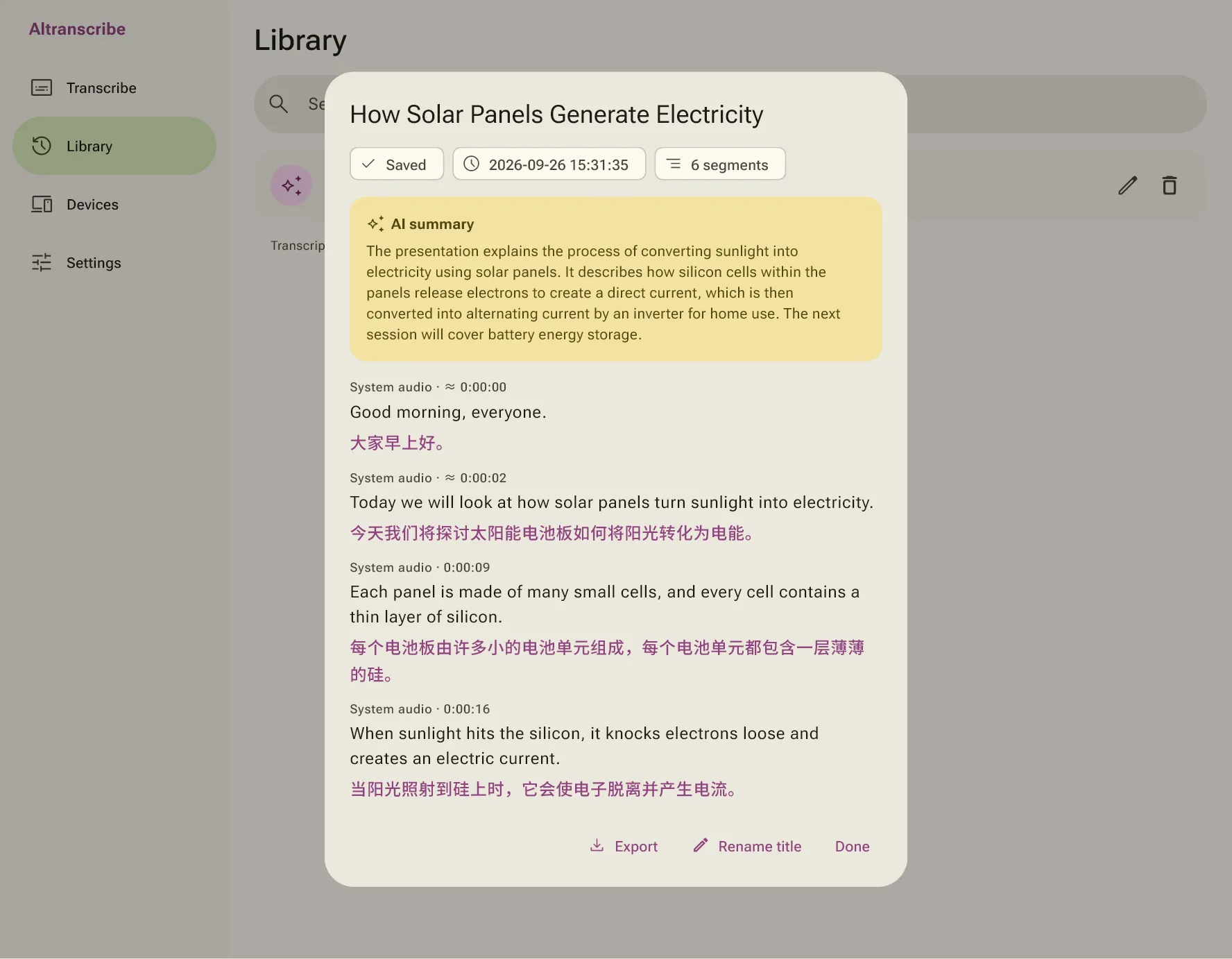Click the System audio 0:00:00 timestamp label
The width and height of the screenshot is (1232, 959).
click(x=428, y=387)
